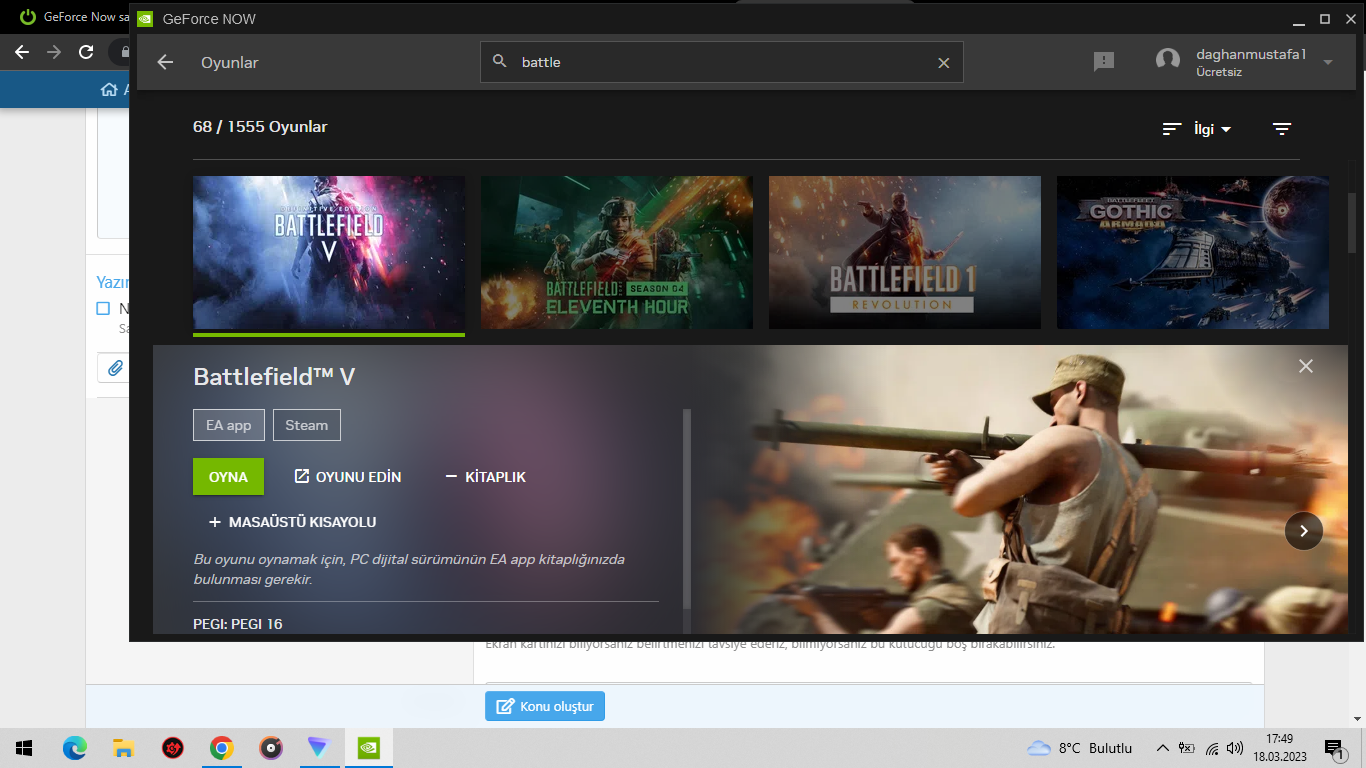
Task: Open File Explorer from the taskbar
Action: (x=123, y=747)
